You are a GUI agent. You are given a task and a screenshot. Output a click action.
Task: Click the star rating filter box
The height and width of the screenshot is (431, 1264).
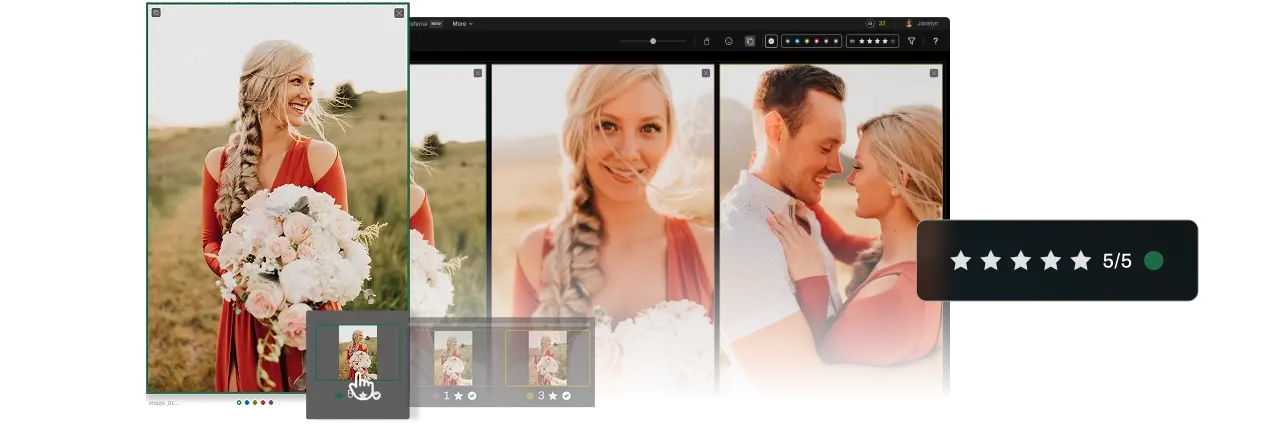tap(872, 41)
